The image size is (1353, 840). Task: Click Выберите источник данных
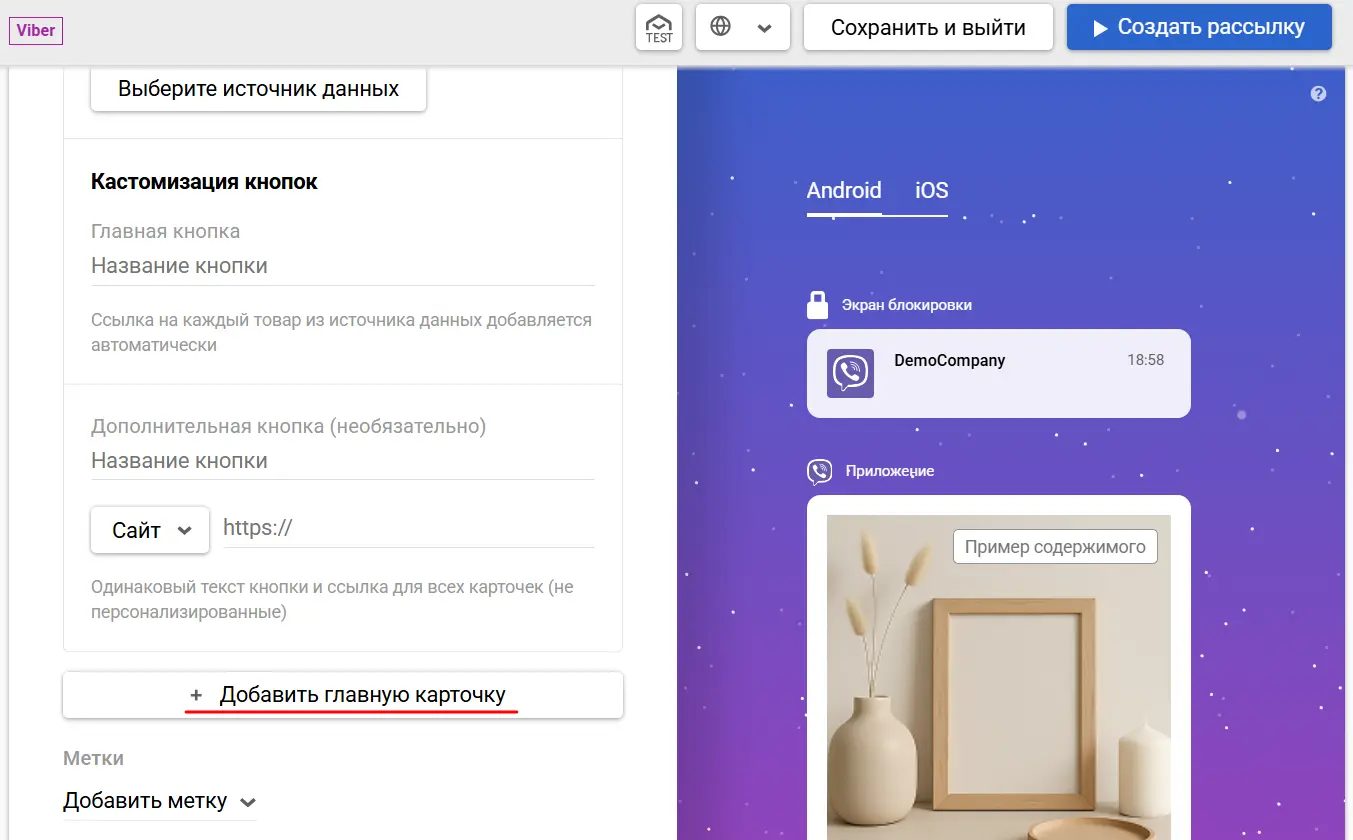pyautogui.click(x=258, y=89)
